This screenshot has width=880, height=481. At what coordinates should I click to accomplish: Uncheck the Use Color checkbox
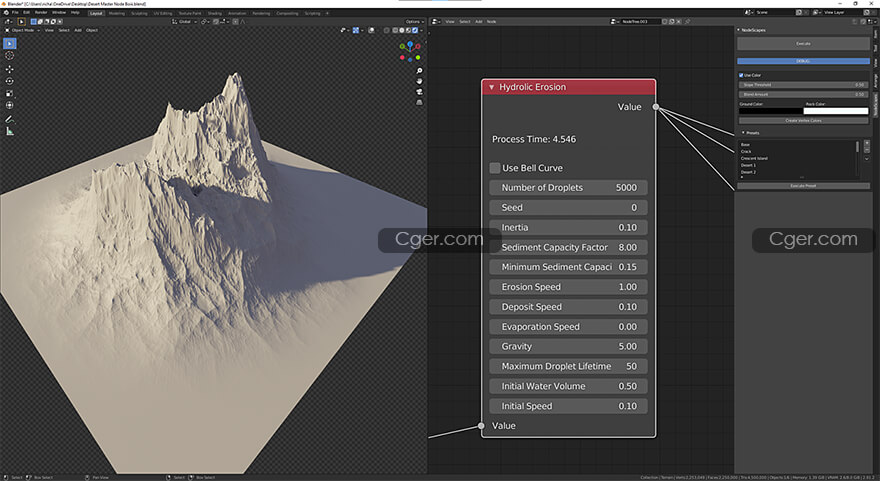[x=743, y=75]
